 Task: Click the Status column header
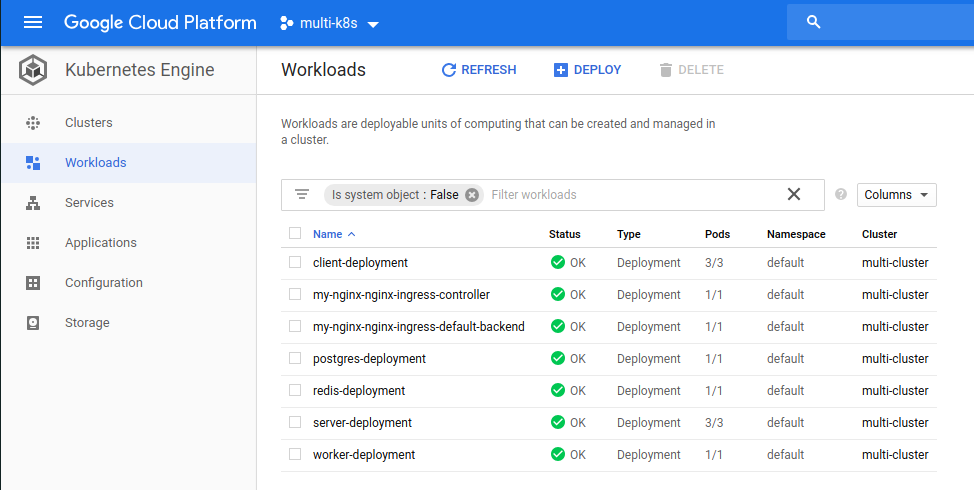pyautogui.click(x=565, y=234)
